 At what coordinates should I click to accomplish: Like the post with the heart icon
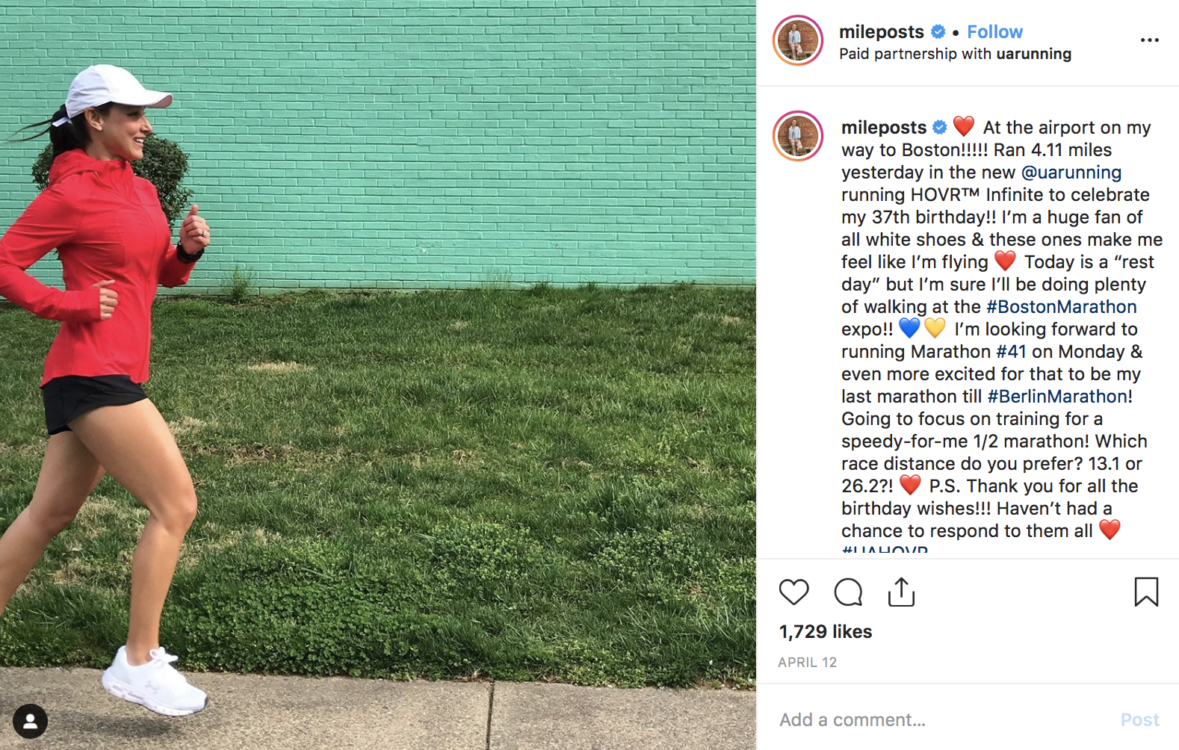pos(793,592)
